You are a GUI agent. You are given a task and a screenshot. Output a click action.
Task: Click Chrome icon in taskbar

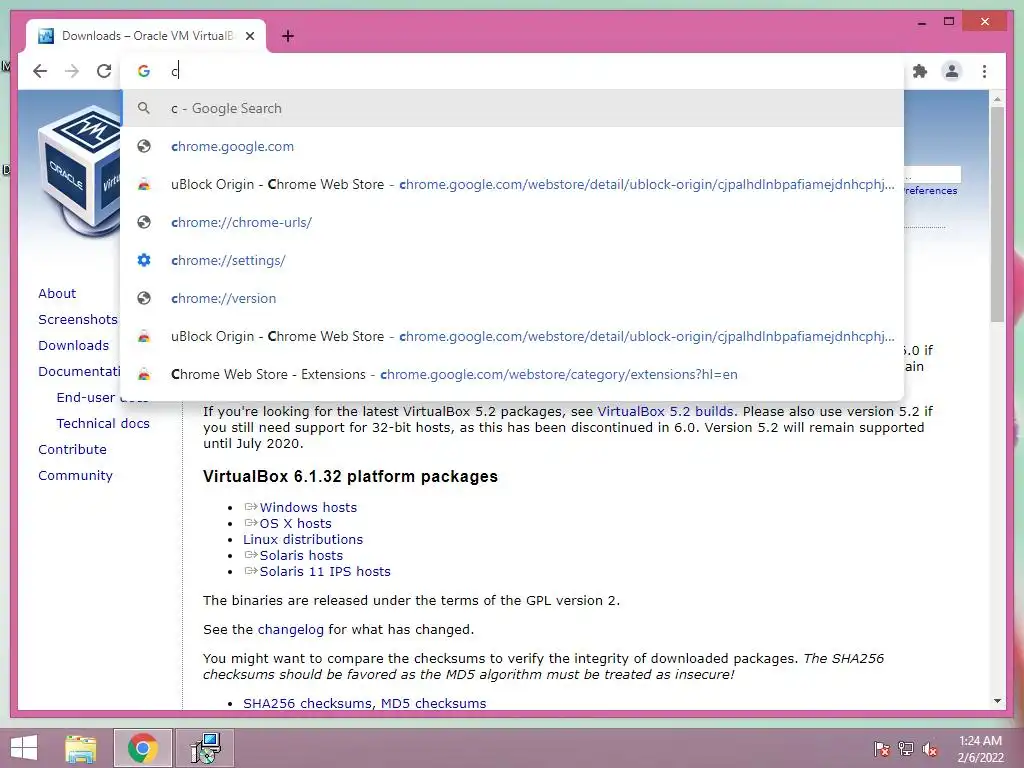tap(143, 748)
